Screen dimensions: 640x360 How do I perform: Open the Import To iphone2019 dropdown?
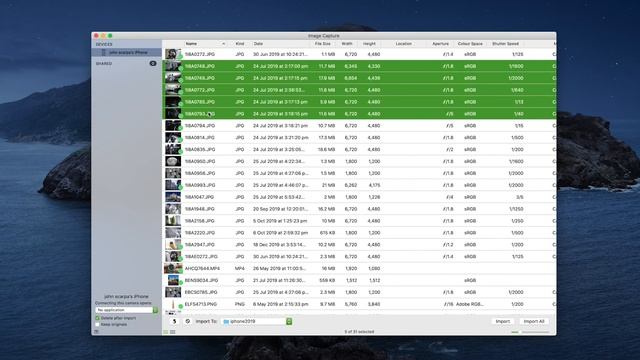click(257, 322)
